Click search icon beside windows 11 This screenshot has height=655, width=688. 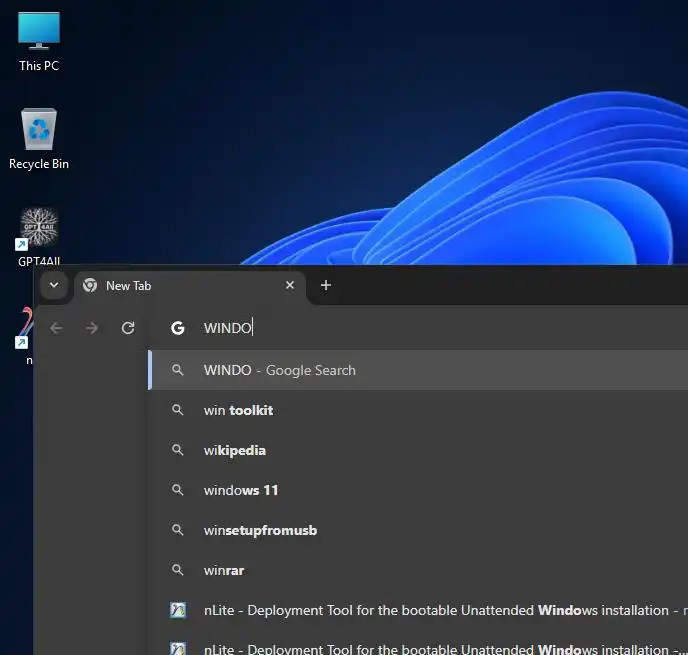coord(178,490)
